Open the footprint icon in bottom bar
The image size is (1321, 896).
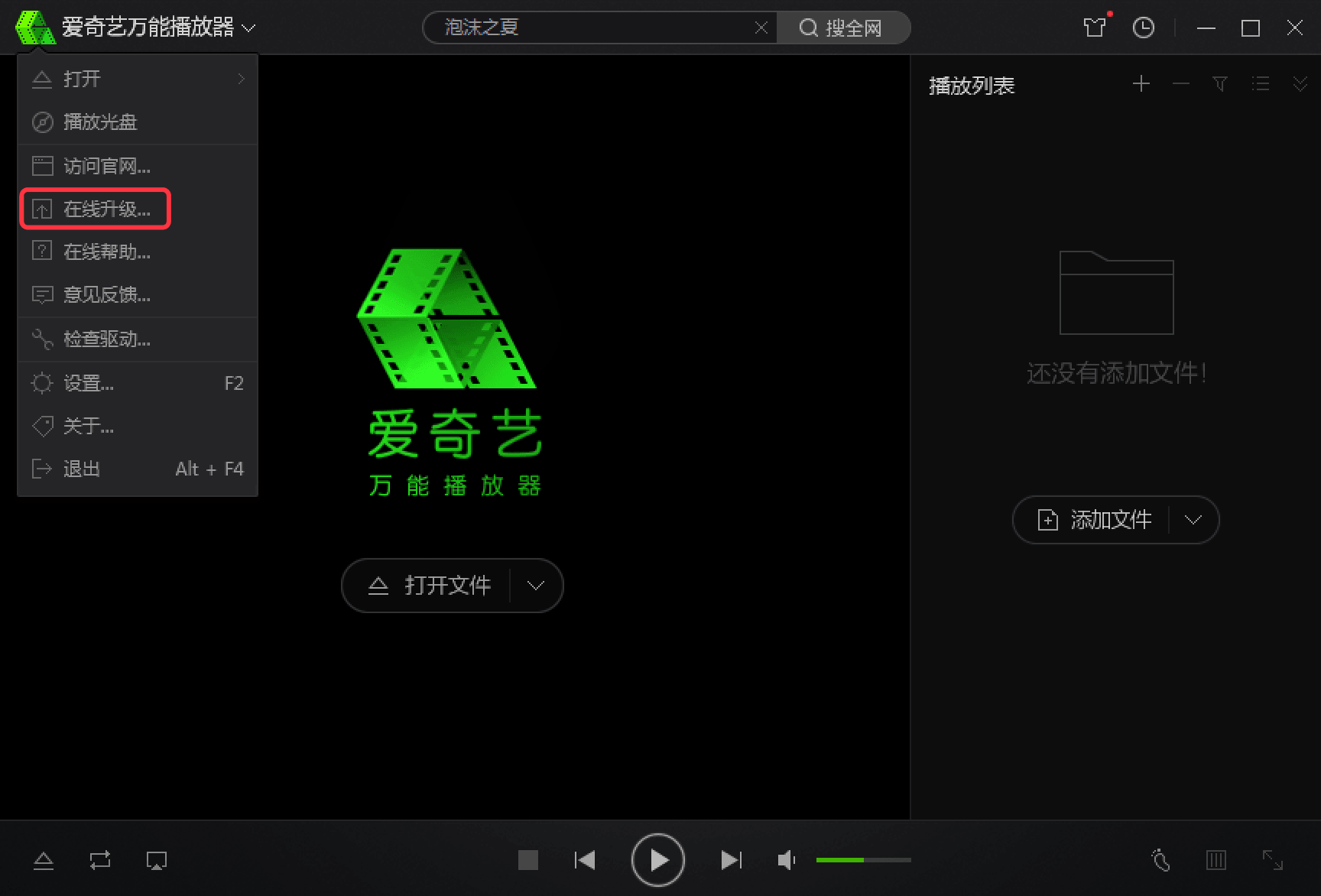click(1160, 860)
